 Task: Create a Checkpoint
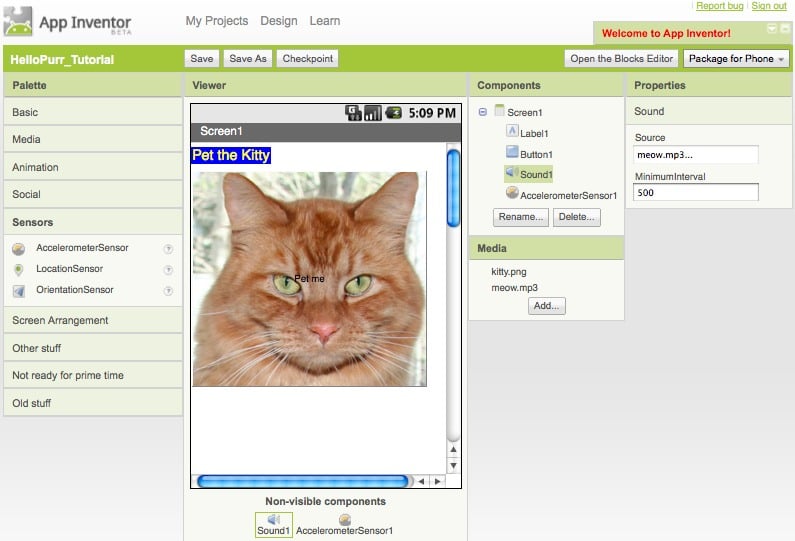(308, 59)
